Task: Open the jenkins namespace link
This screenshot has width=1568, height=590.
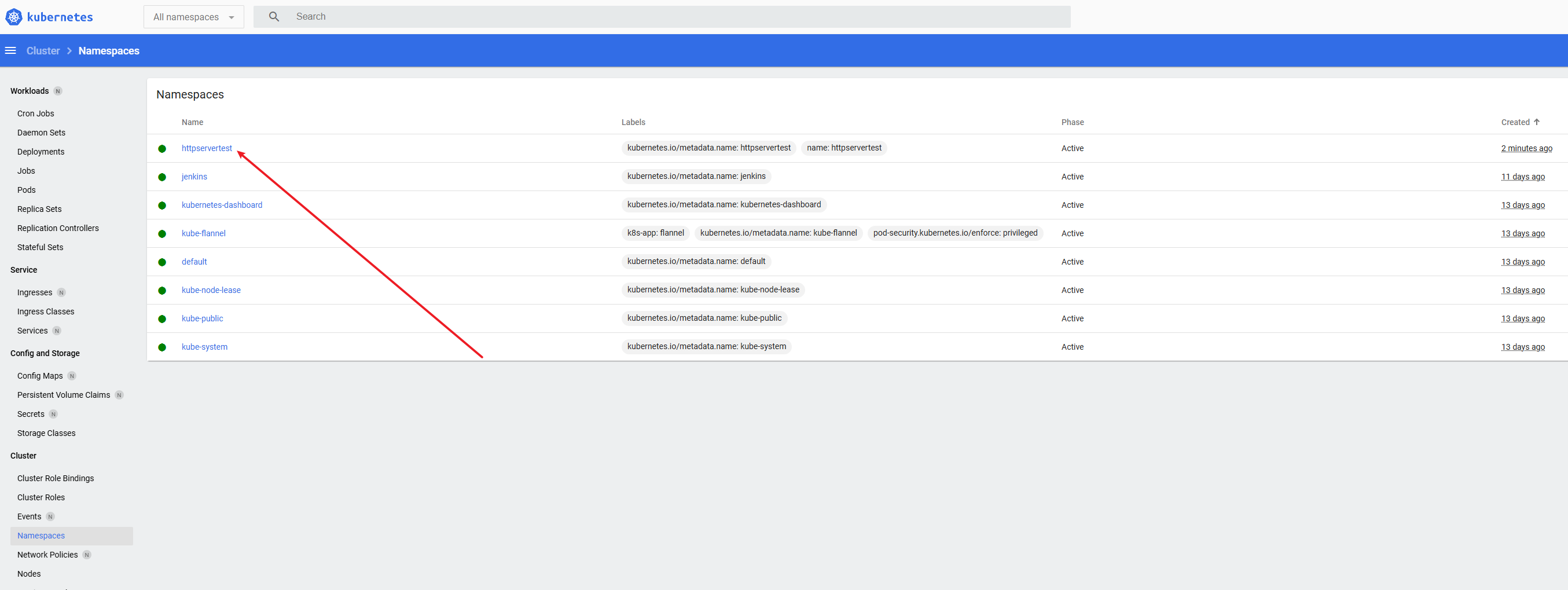Action: pos(194,177)
